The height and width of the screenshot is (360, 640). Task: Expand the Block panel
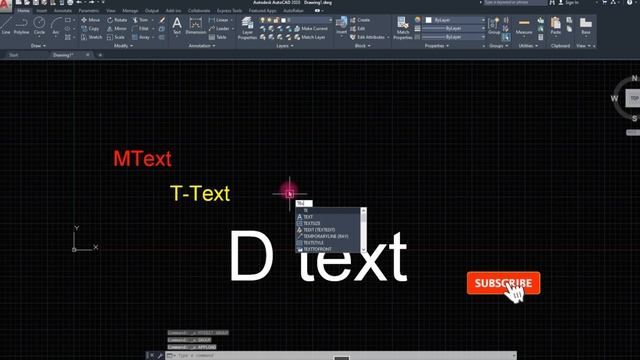(x=363, y=46)
